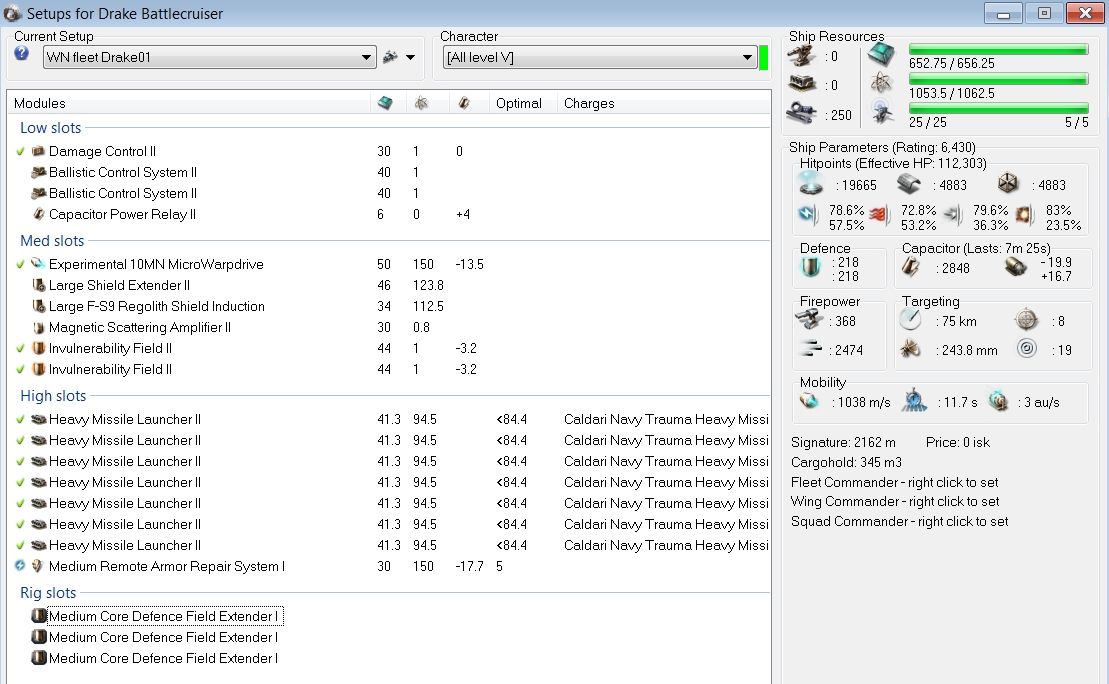Click the capacitor column header icon
Image resolution: width=1109 pixels, height=684 pixels.
464,103
